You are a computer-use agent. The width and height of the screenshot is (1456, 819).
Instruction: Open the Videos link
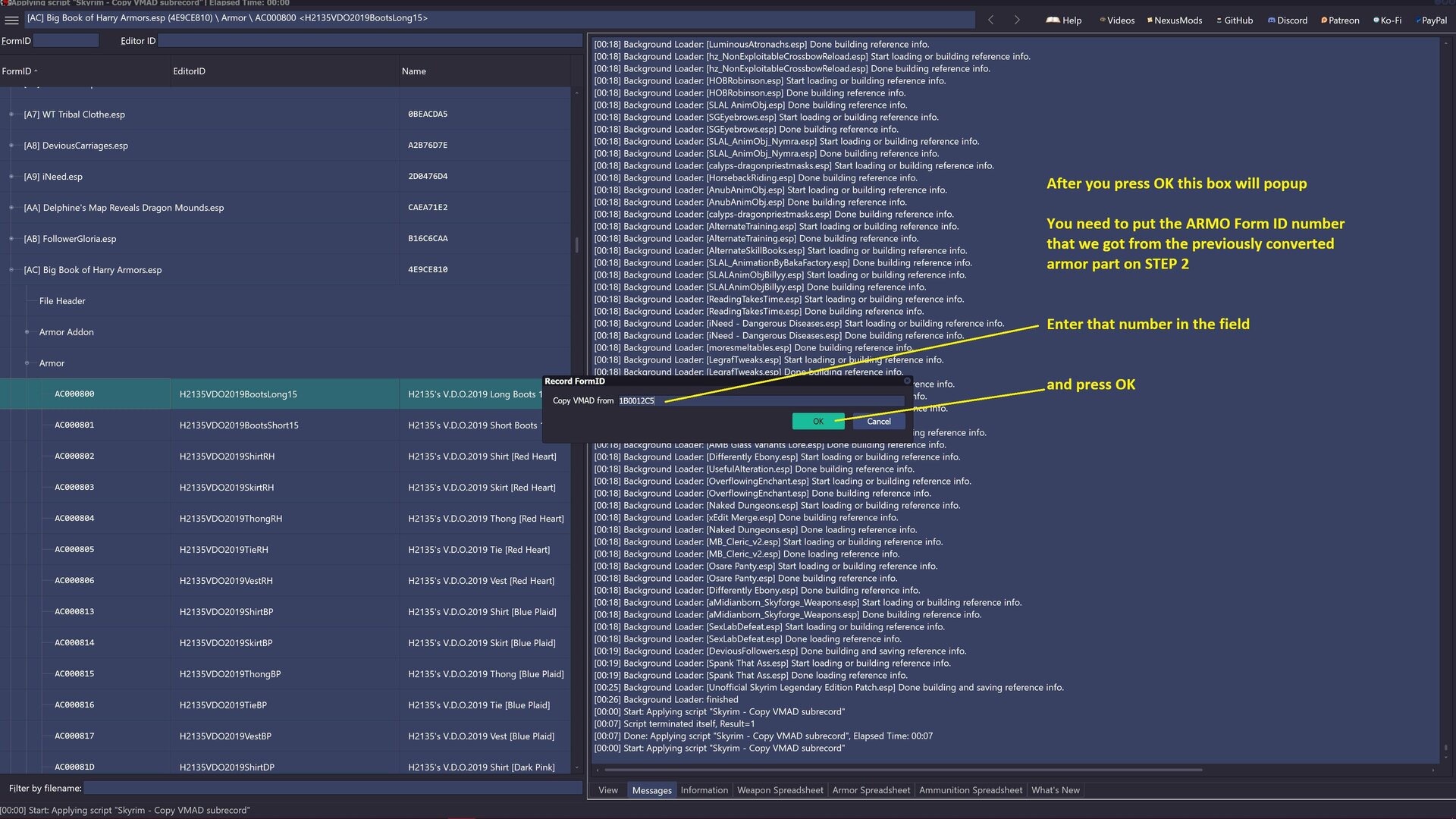1117,20
